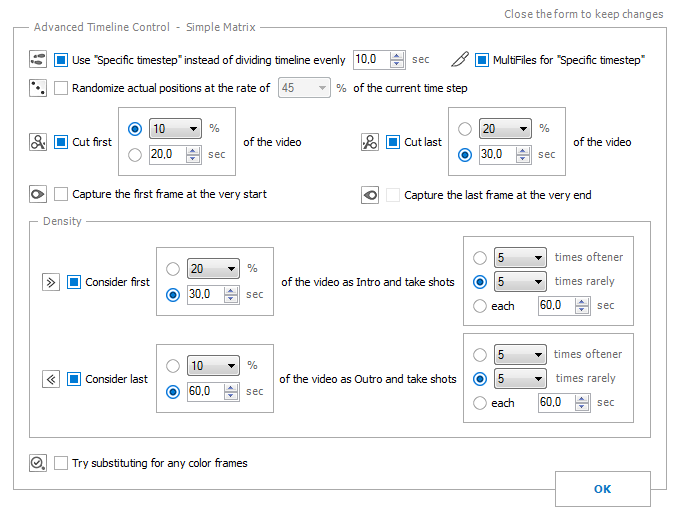Click the Intro double-chevron right icon
The height and width of the screenshot is (514, 680).
pos(51,282)
